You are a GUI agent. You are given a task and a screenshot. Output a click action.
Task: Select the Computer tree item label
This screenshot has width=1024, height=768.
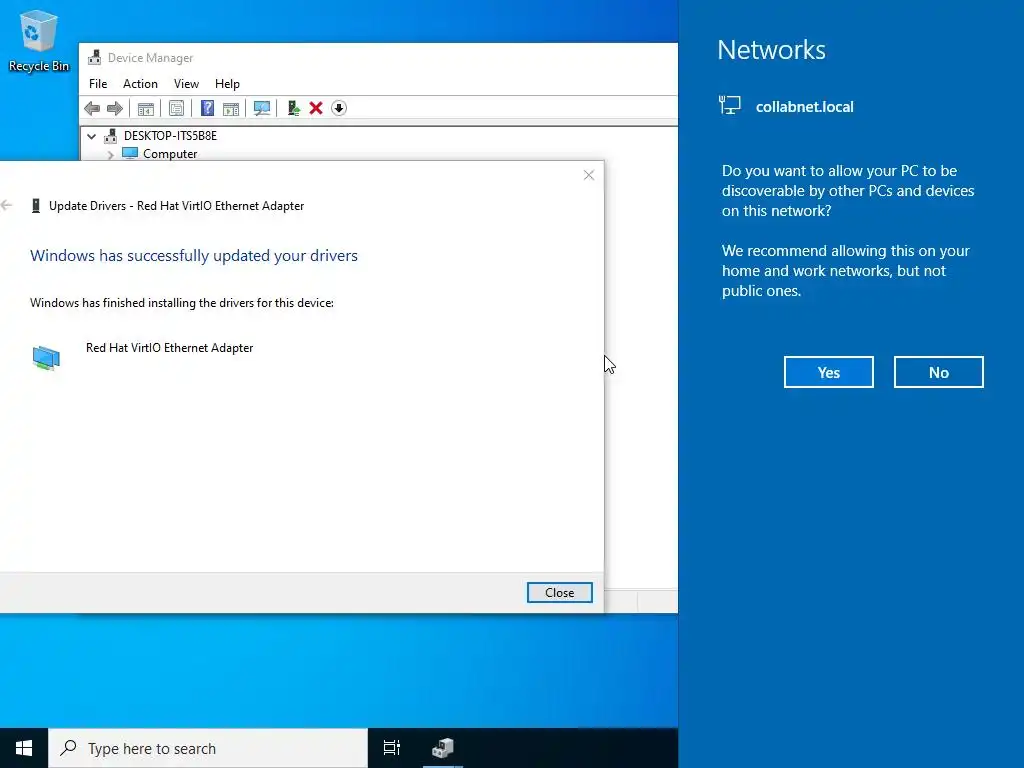click(170, 154)
